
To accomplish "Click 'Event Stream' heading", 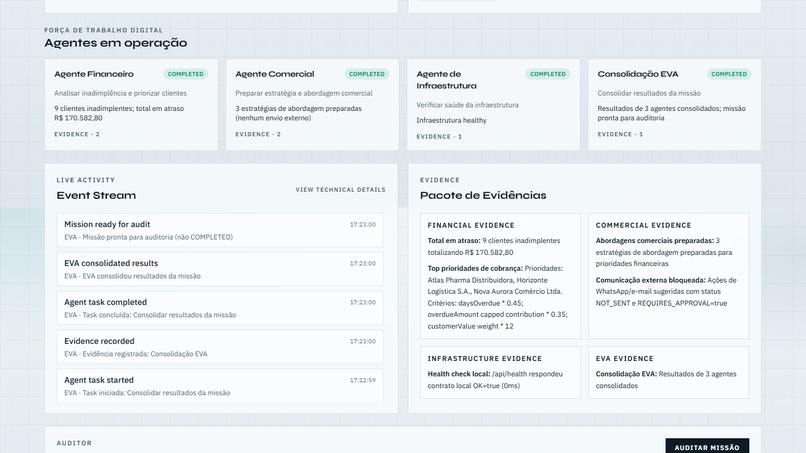I will coord(96,195).
